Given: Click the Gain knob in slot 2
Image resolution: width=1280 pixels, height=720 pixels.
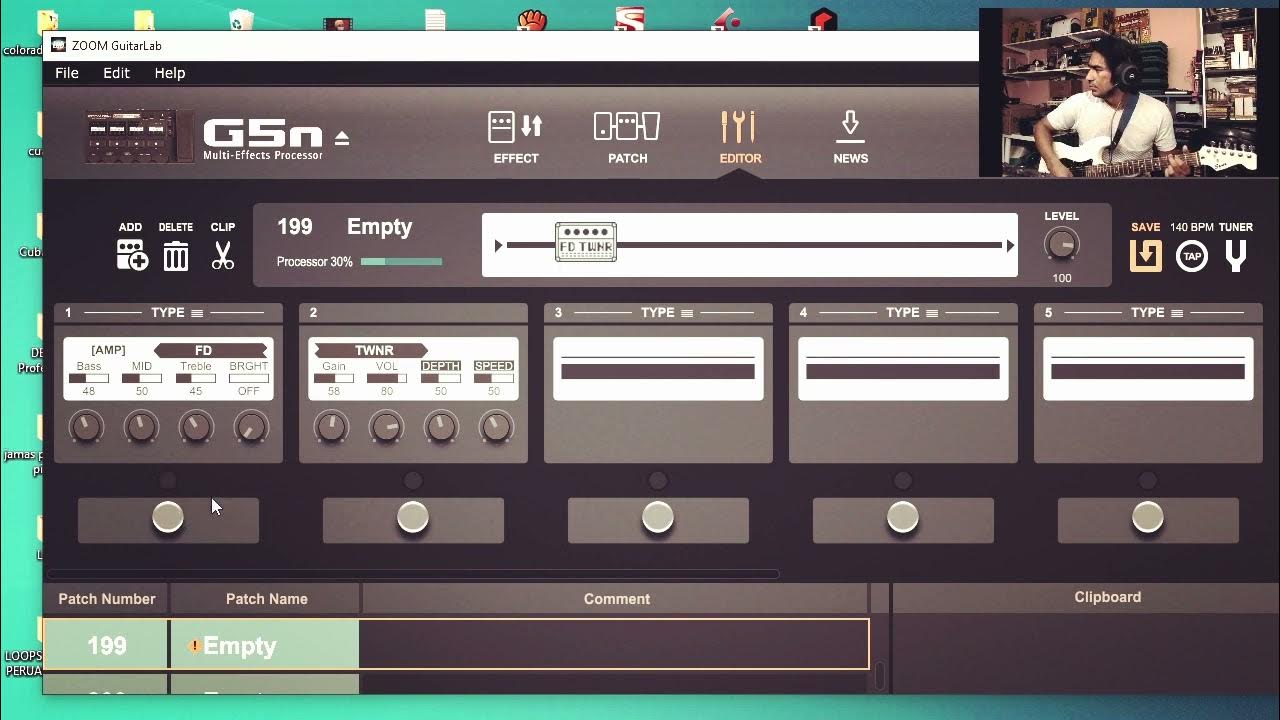Looking at the screenshot, I should pos(331,428).
